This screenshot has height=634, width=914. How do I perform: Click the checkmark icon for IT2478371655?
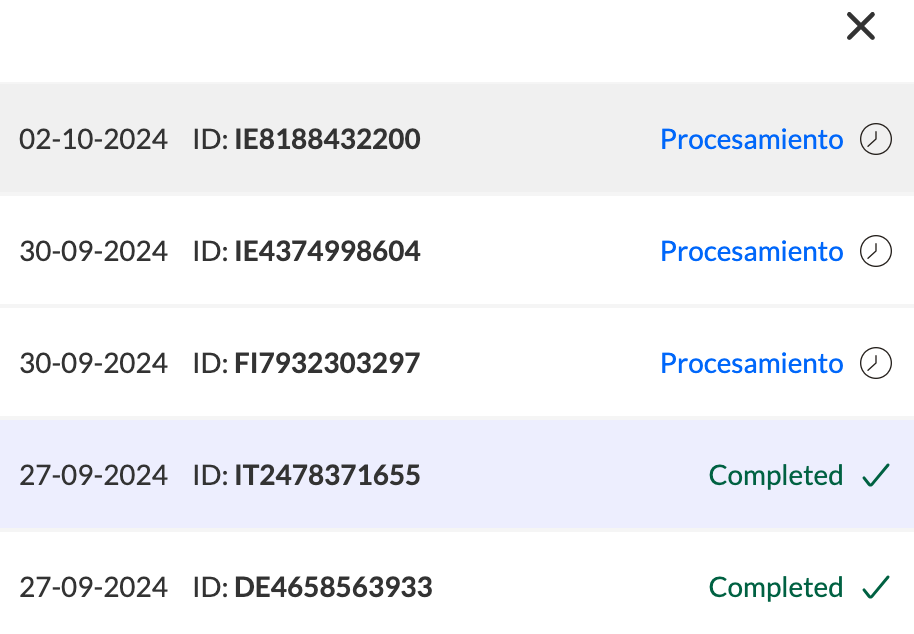(876, 475)
